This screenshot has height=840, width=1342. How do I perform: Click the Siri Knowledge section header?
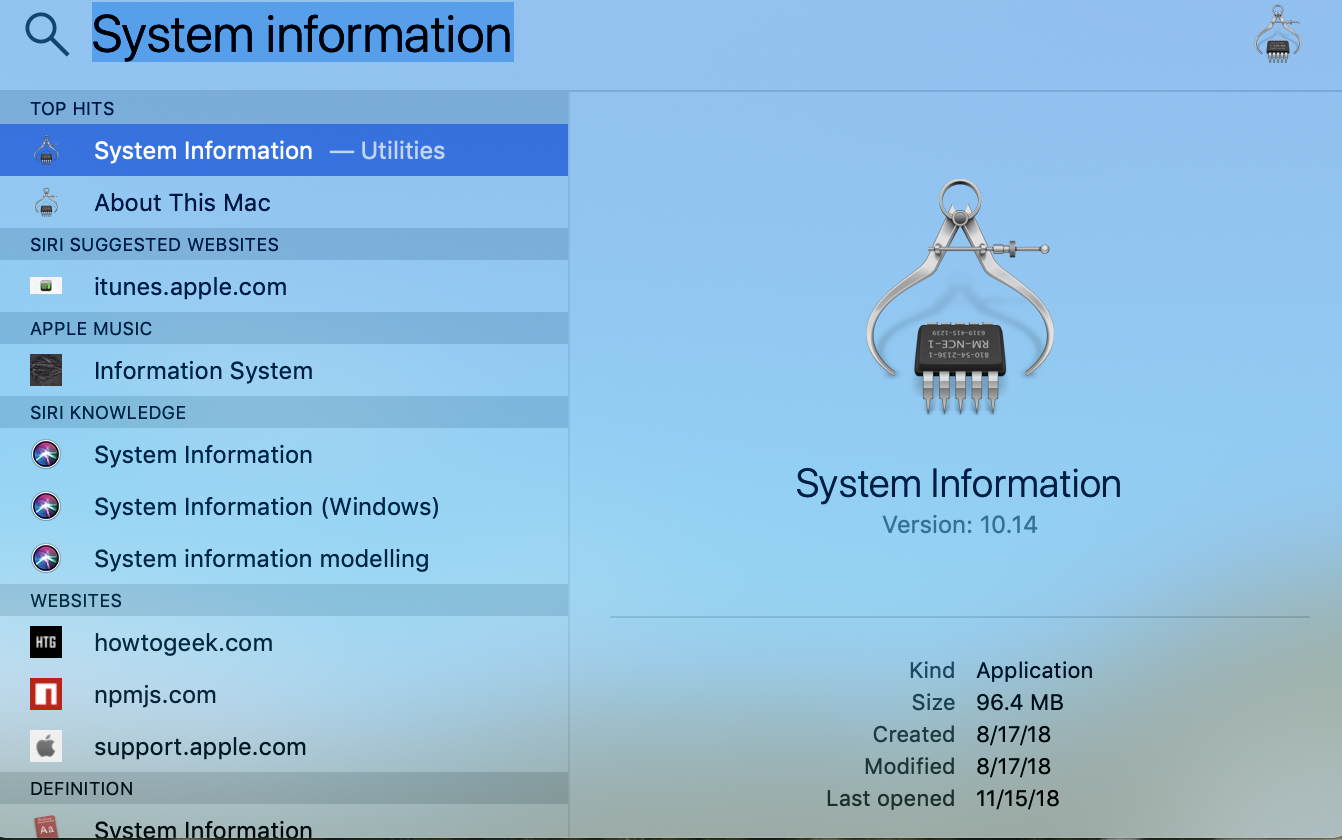(284, 412)
